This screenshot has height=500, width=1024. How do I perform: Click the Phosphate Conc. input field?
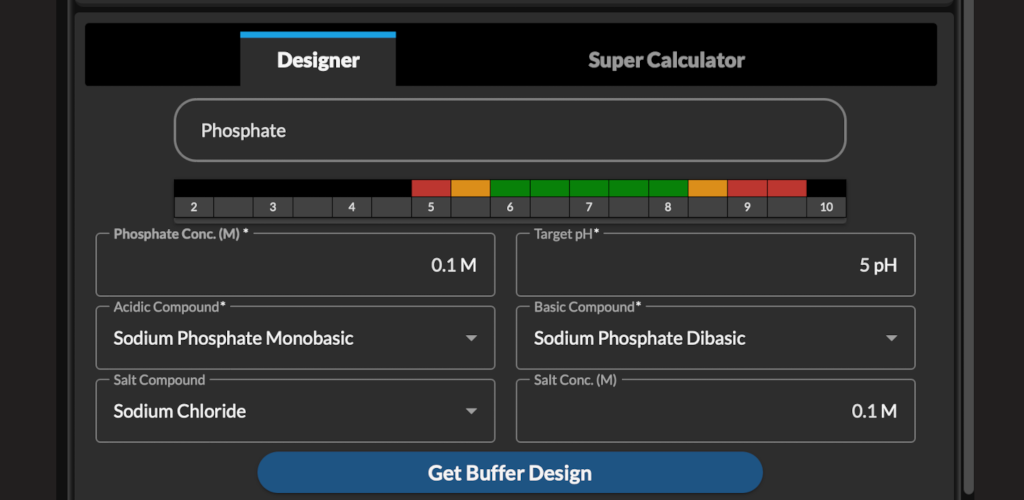tap(295, 265)
